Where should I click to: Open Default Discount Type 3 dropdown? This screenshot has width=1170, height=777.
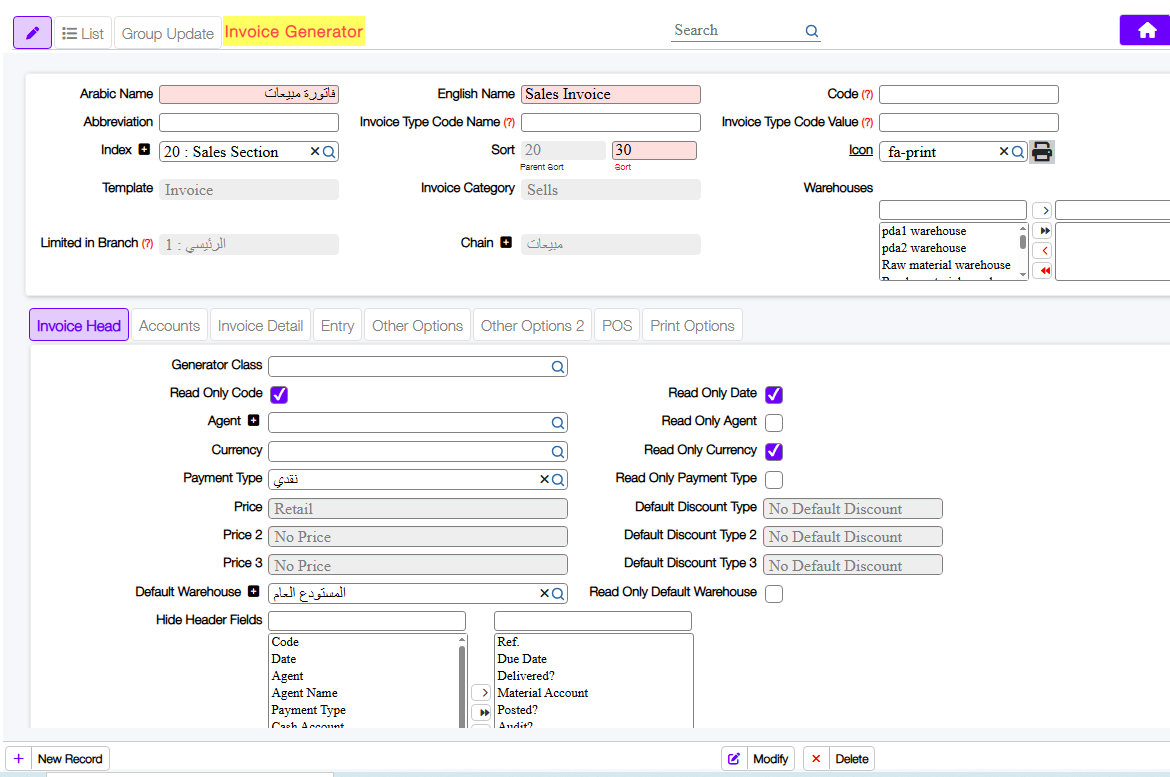click(853, 565)
